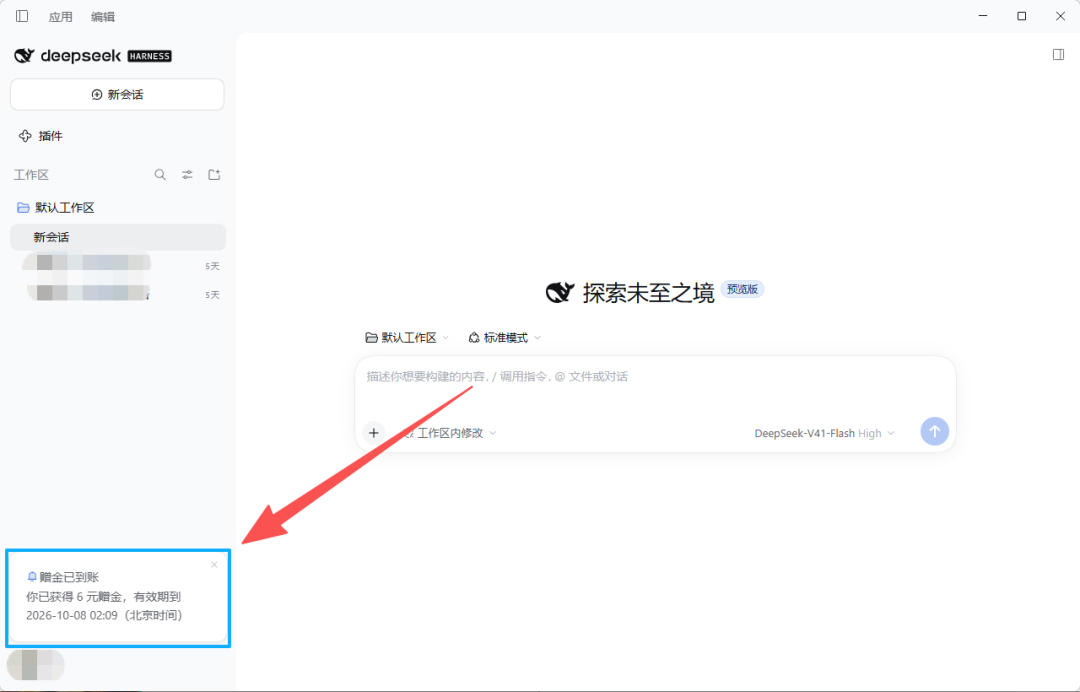
Task: Click the bell icon in notification
Action: pos(32,577)
